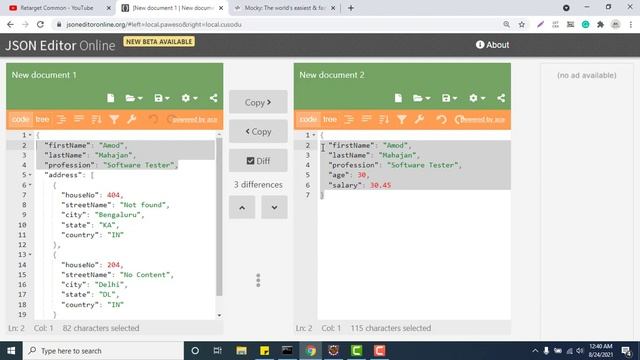Filter contents in the left panel
Viewport: 640px width, 360px height.
(114, 119)
